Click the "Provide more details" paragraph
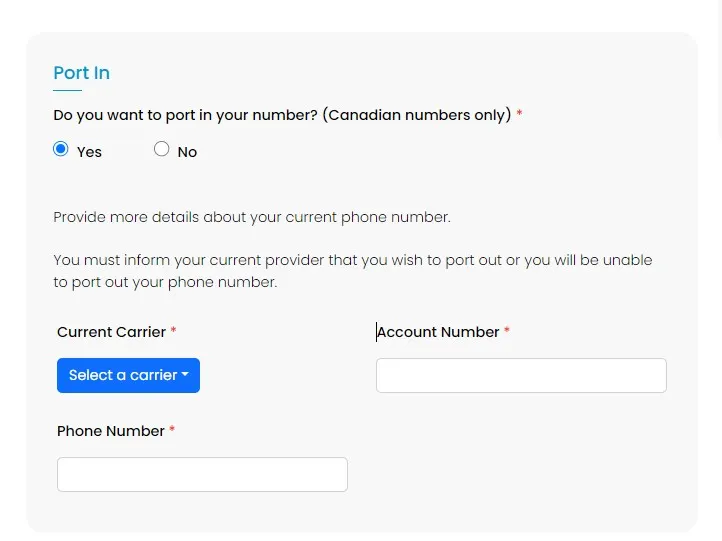The width and height of the screenshot is (722, 541). click(252, 217)
